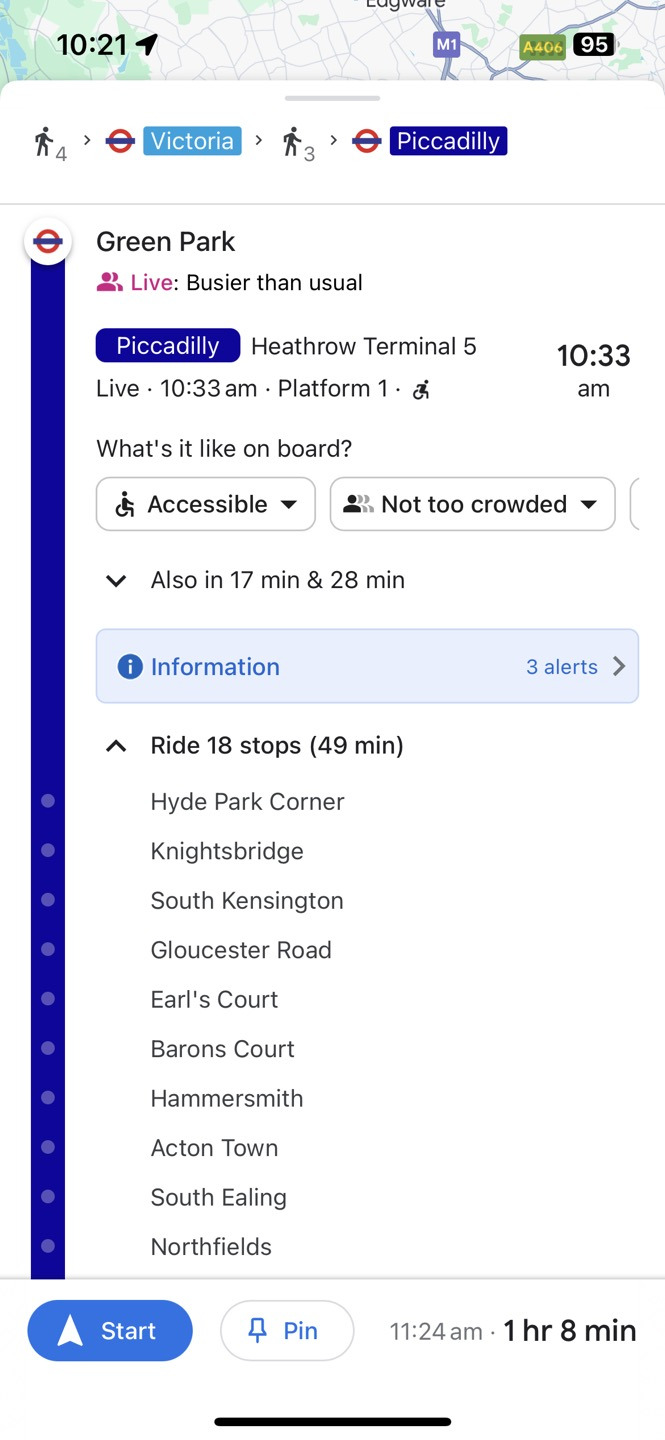Viewport: 665px width, 1440px height.
Task: Tap the sheet drag handle at top
Action: tap(332, 98)
